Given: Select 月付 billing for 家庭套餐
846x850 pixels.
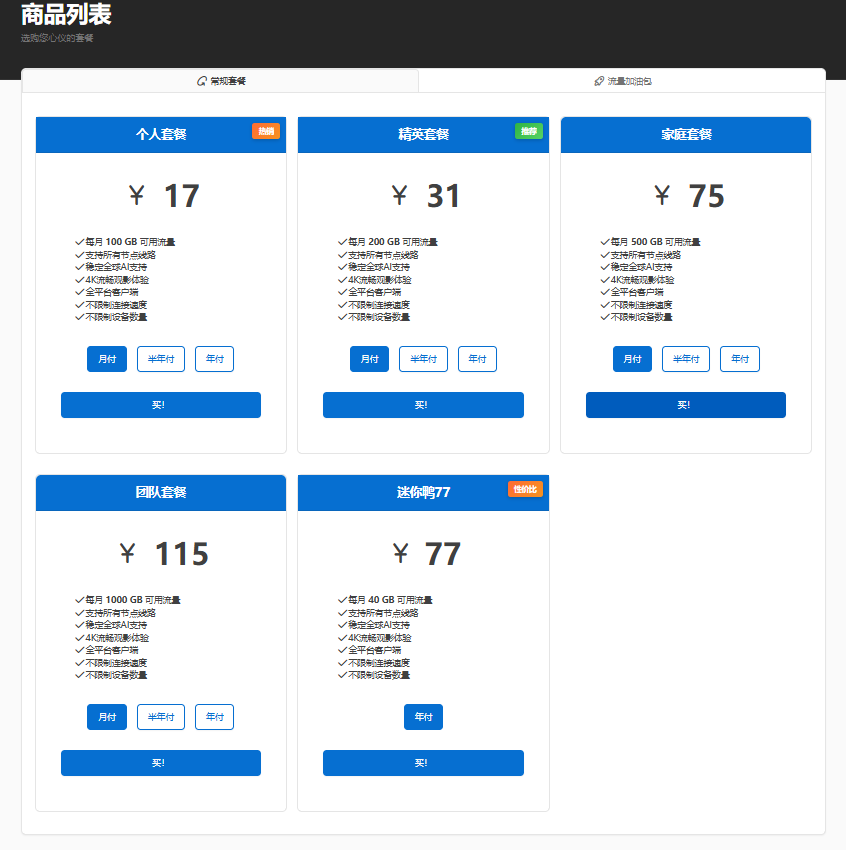Looking at the screenshot, I should 632,359.
